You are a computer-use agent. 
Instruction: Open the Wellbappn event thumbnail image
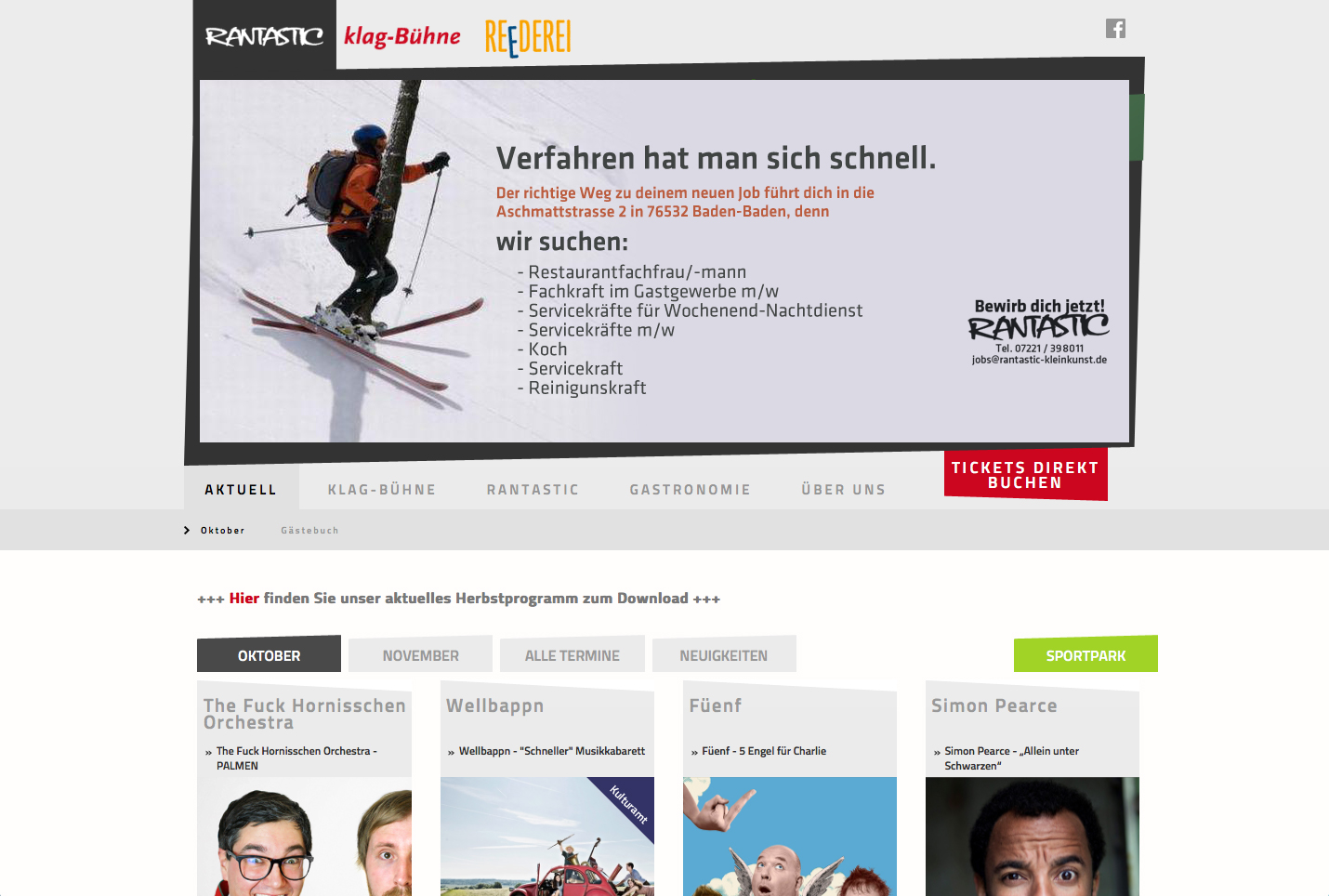[x=547, y=837]
